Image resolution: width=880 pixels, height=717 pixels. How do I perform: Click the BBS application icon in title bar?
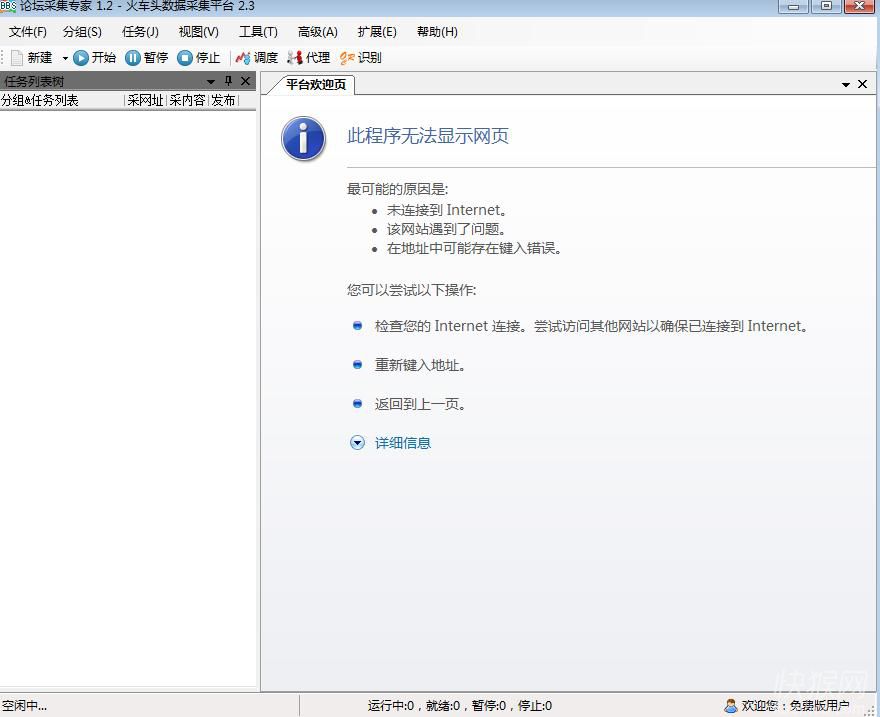[8, 6]
